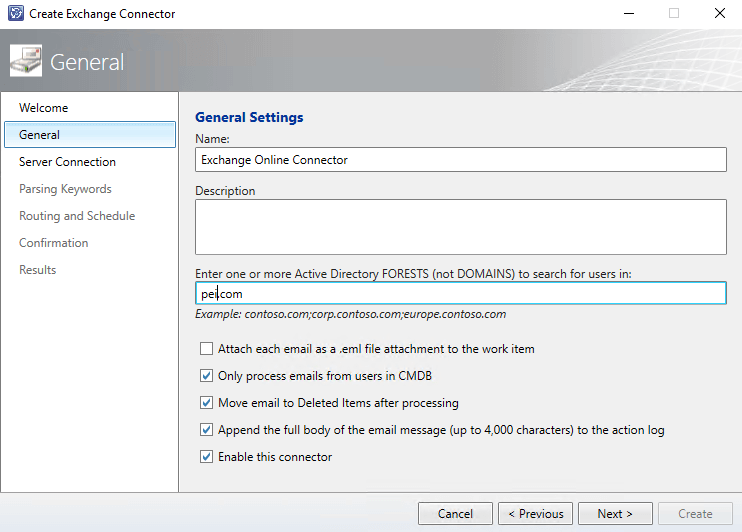Focus the Name input field
This screenshot has width=742, height=532.
(461, 160)
